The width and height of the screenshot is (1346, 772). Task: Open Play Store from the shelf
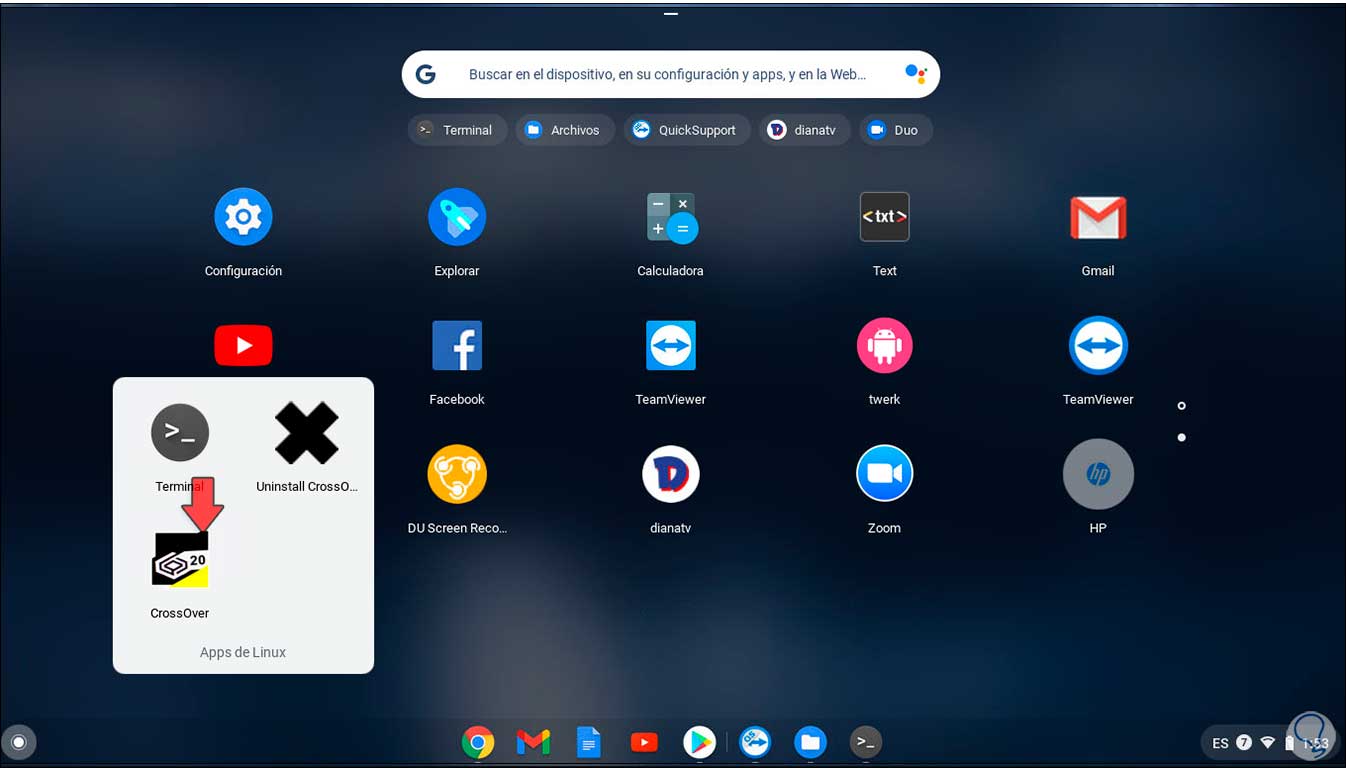point(700,742)
